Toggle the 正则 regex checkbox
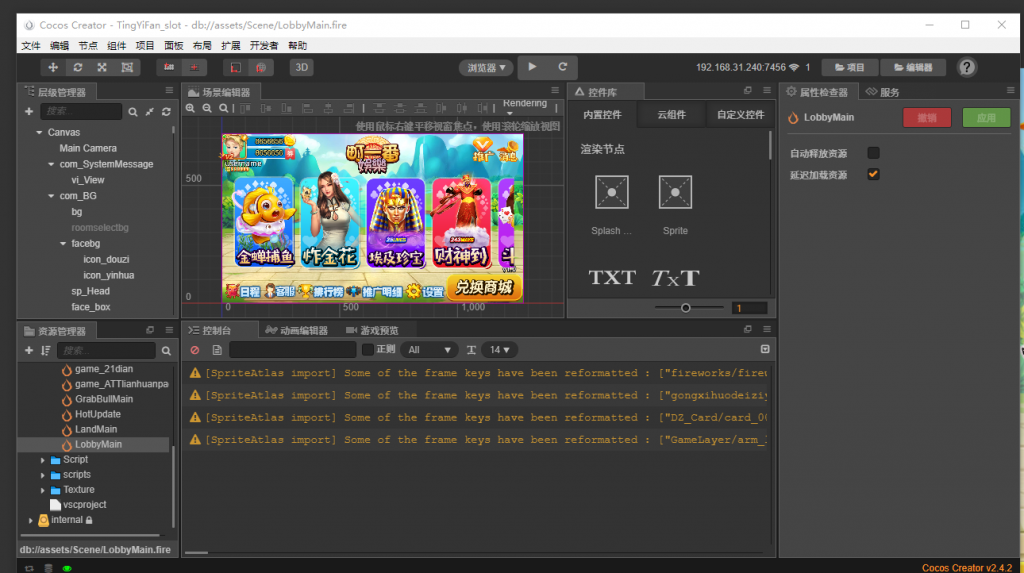 click(368, 350)
